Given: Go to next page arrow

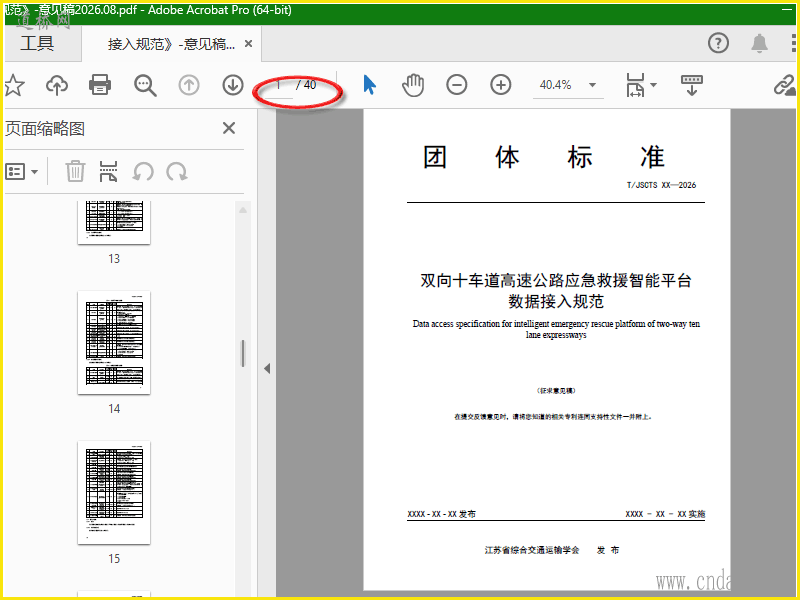Looking at the screenshot, I should 233,85.
